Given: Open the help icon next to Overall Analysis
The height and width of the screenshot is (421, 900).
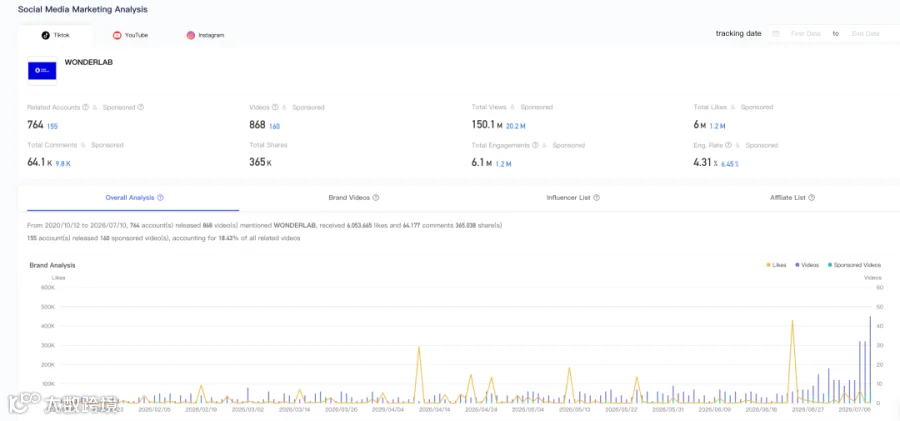Looking at the screenshot, I should click(161, 198).
